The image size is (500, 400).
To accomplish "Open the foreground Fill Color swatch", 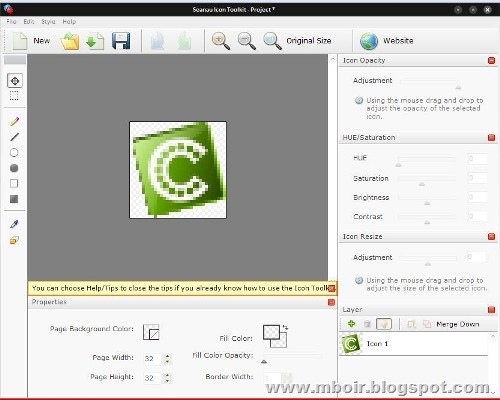I will tap(271, 332).
